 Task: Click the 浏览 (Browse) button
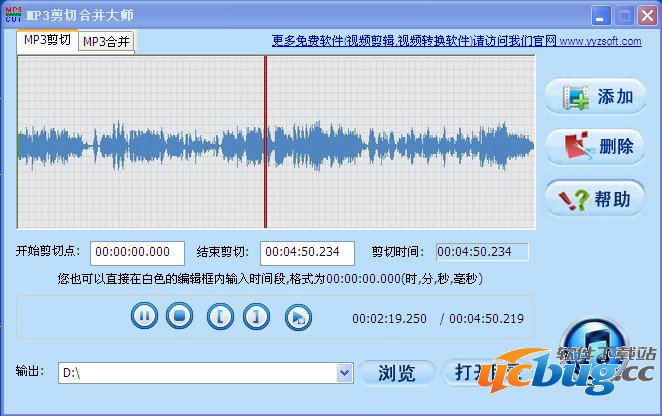(x=397, y=372)
